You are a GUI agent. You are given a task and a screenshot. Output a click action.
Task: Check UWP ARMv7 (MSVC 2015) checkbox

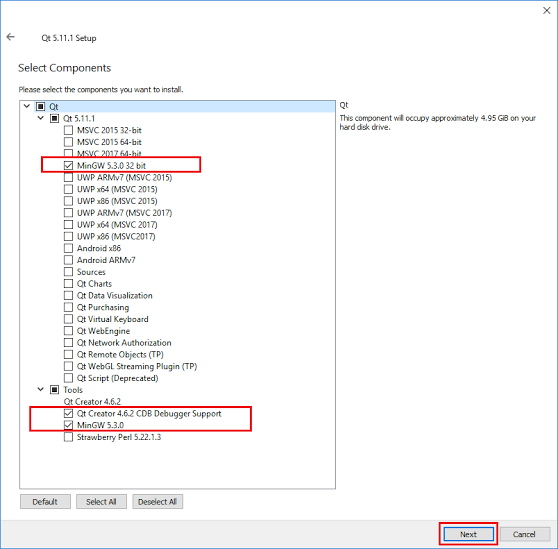(x=68, y=177)
